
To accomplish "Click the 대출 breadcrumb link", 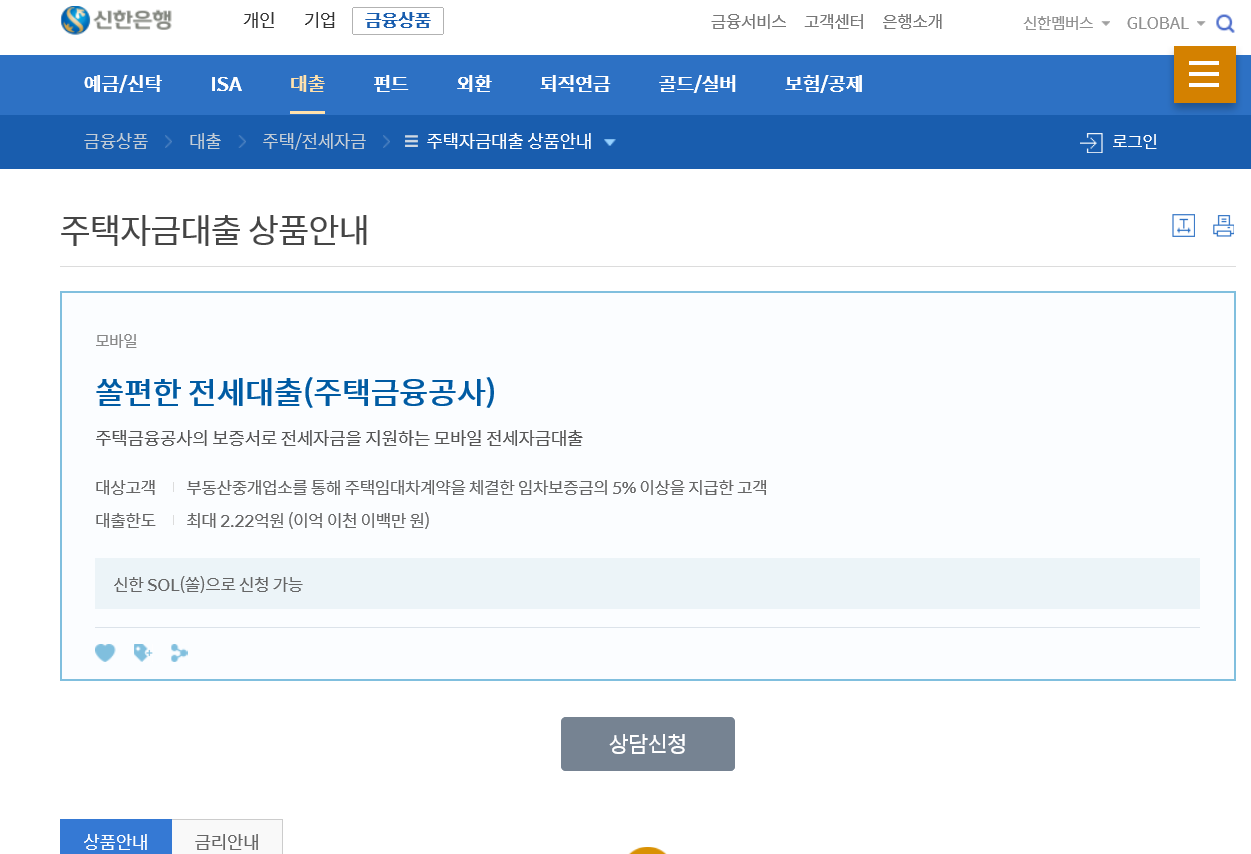I will pyautogui.click(x=205, y=142).
